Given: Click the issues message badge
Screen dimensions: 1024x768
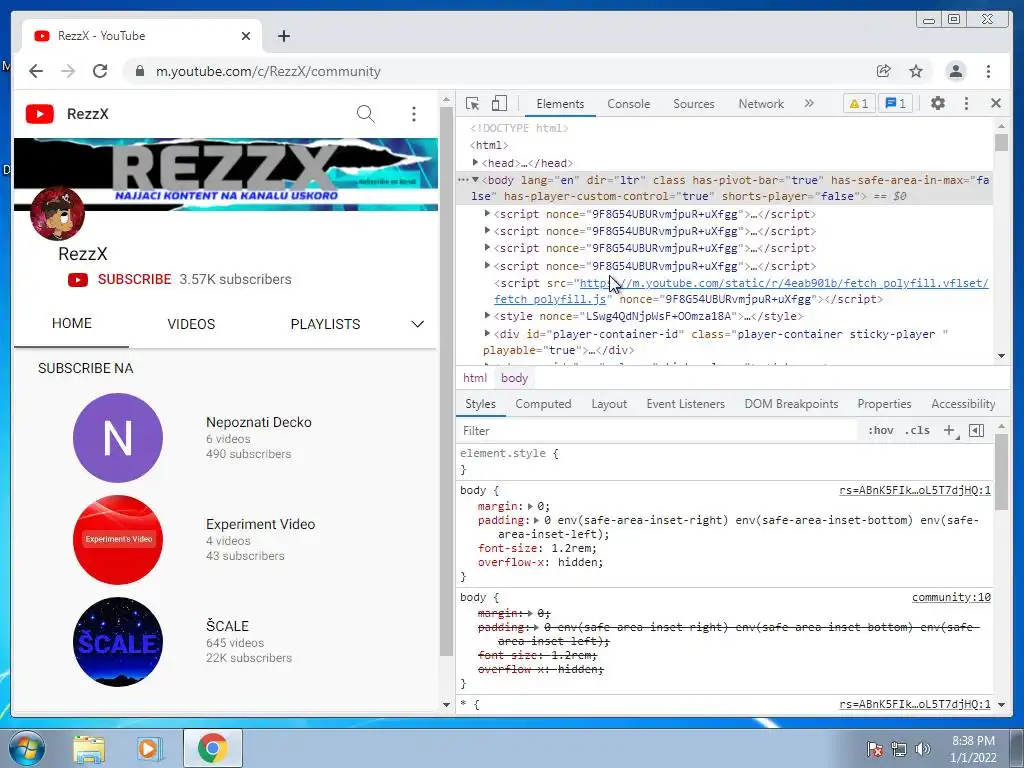Looking at the screenshot, I should [x=895, y=103].
